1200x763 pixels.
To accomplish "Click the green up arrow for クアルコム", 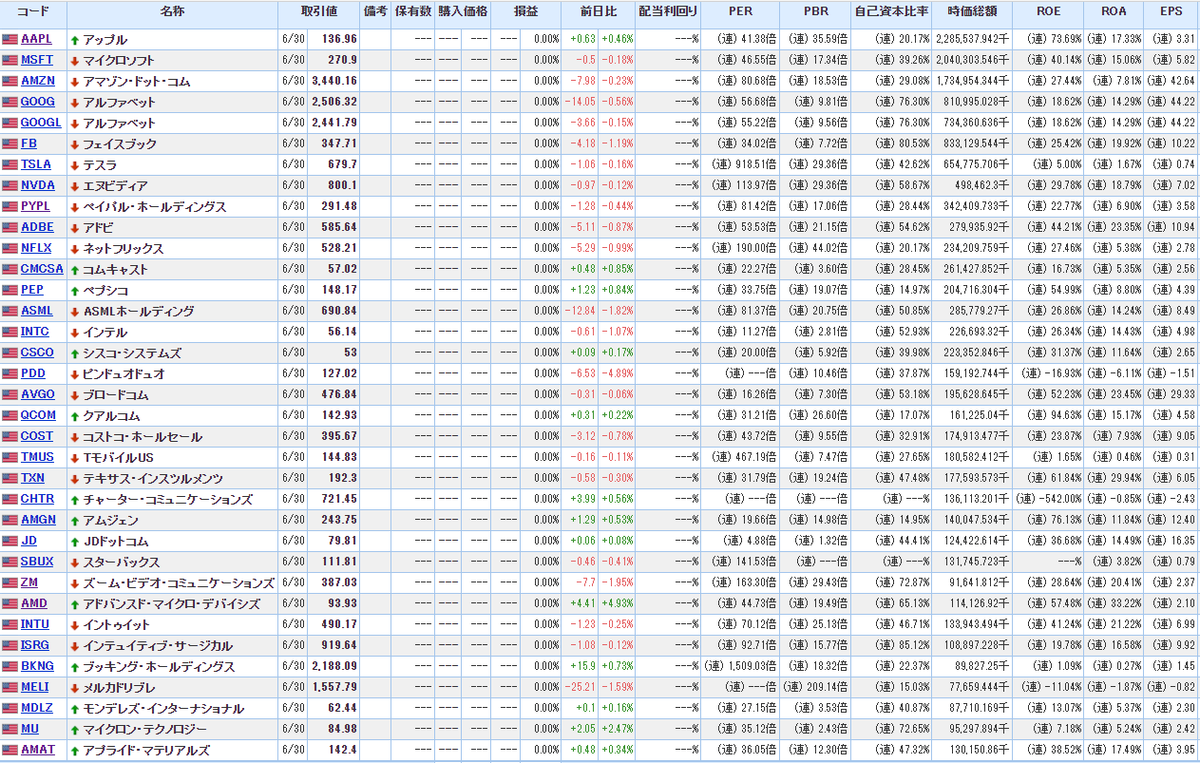I will coord(75,415).
